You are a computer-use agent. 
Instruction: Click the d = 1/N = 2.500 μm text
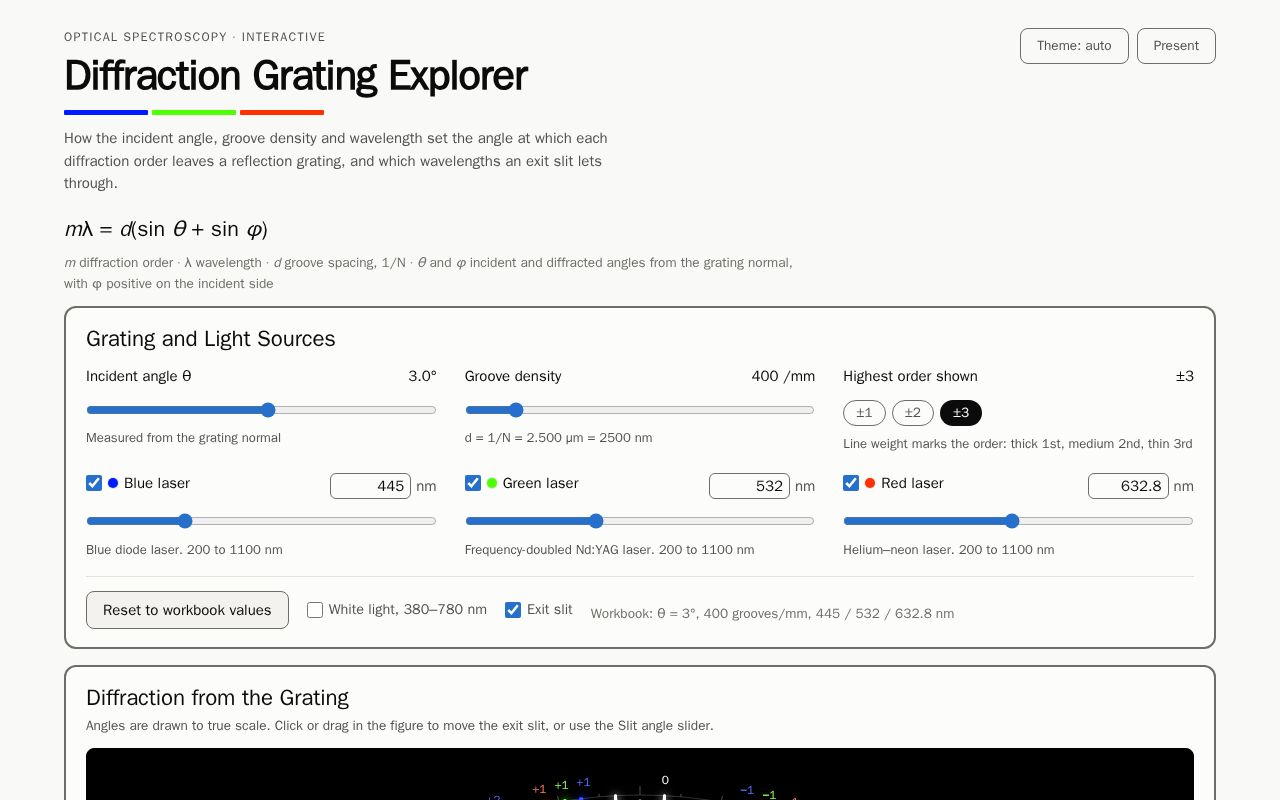pyautogui.click(x=558, y=438)
